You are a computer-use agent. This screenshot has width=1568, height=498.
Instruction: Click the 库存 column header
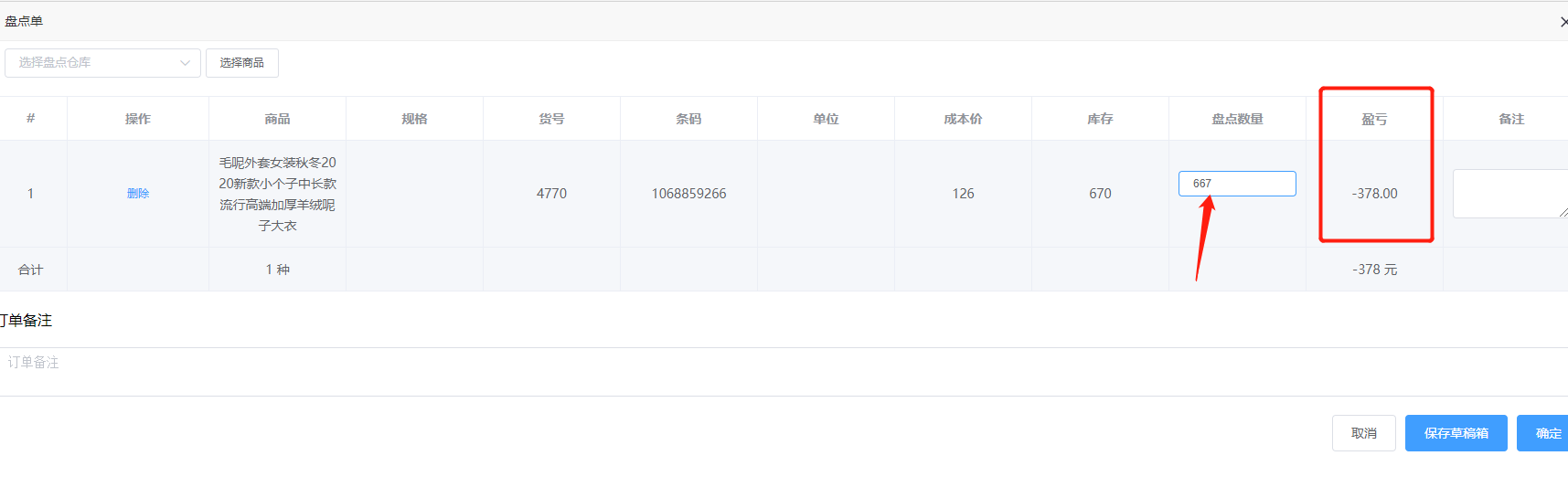click(x=1100, y=119)
